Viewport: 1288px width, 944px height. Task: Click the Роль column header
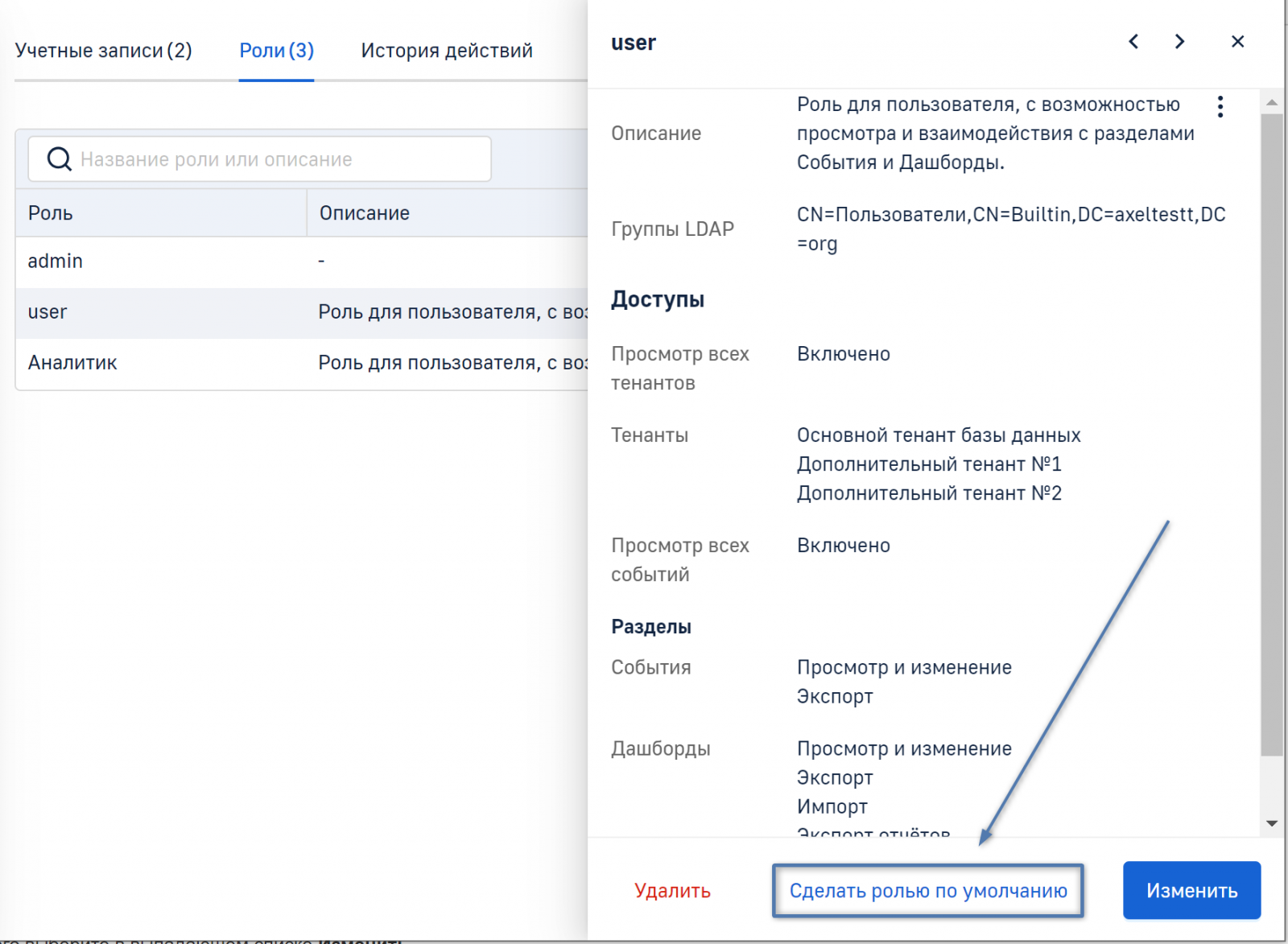click(x=51, y=213)
